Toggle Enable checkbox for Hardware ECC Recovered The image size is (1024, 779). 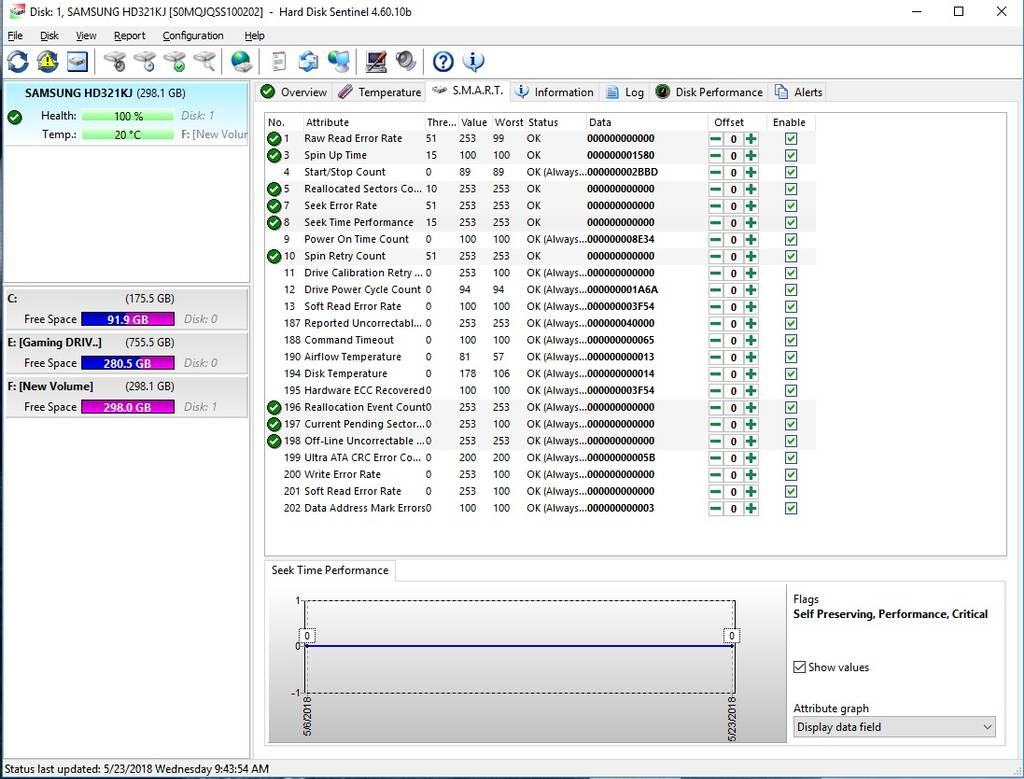[x=791, y=390]
